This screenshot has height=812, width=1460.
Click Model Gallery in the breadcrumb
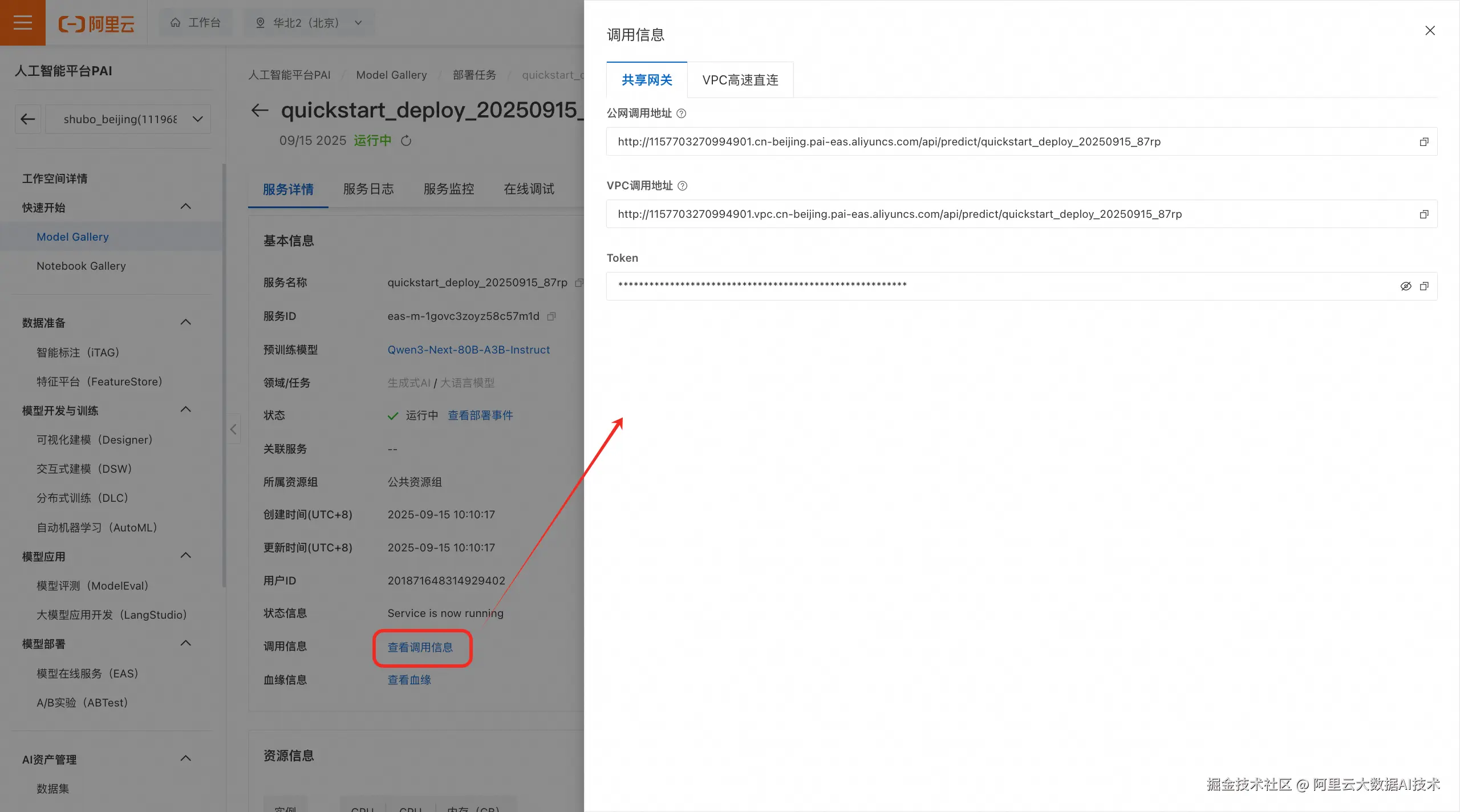[x=391, y=75]
